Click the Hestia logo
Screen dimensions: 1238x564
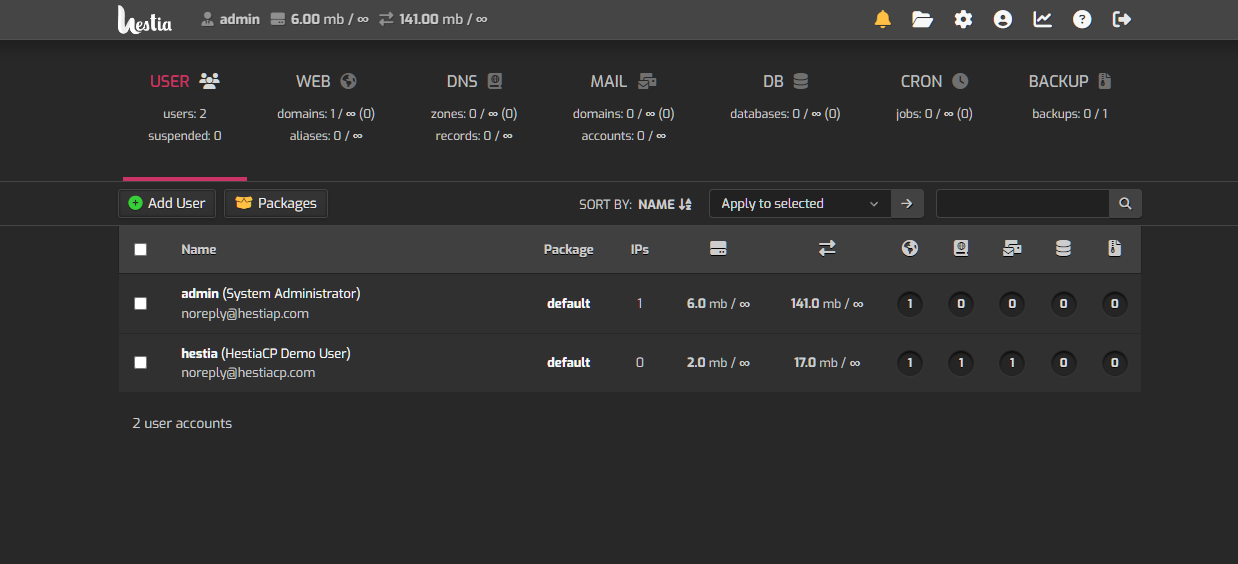tap(145, 20)
